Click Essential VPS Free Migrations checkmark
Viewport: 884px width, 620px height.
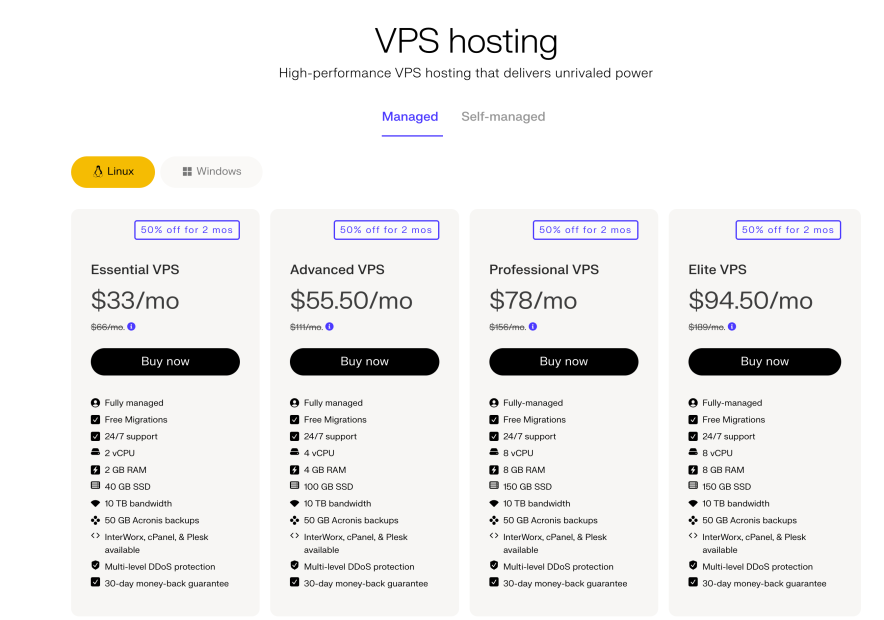pyautogui.click(x=96, y=420)
